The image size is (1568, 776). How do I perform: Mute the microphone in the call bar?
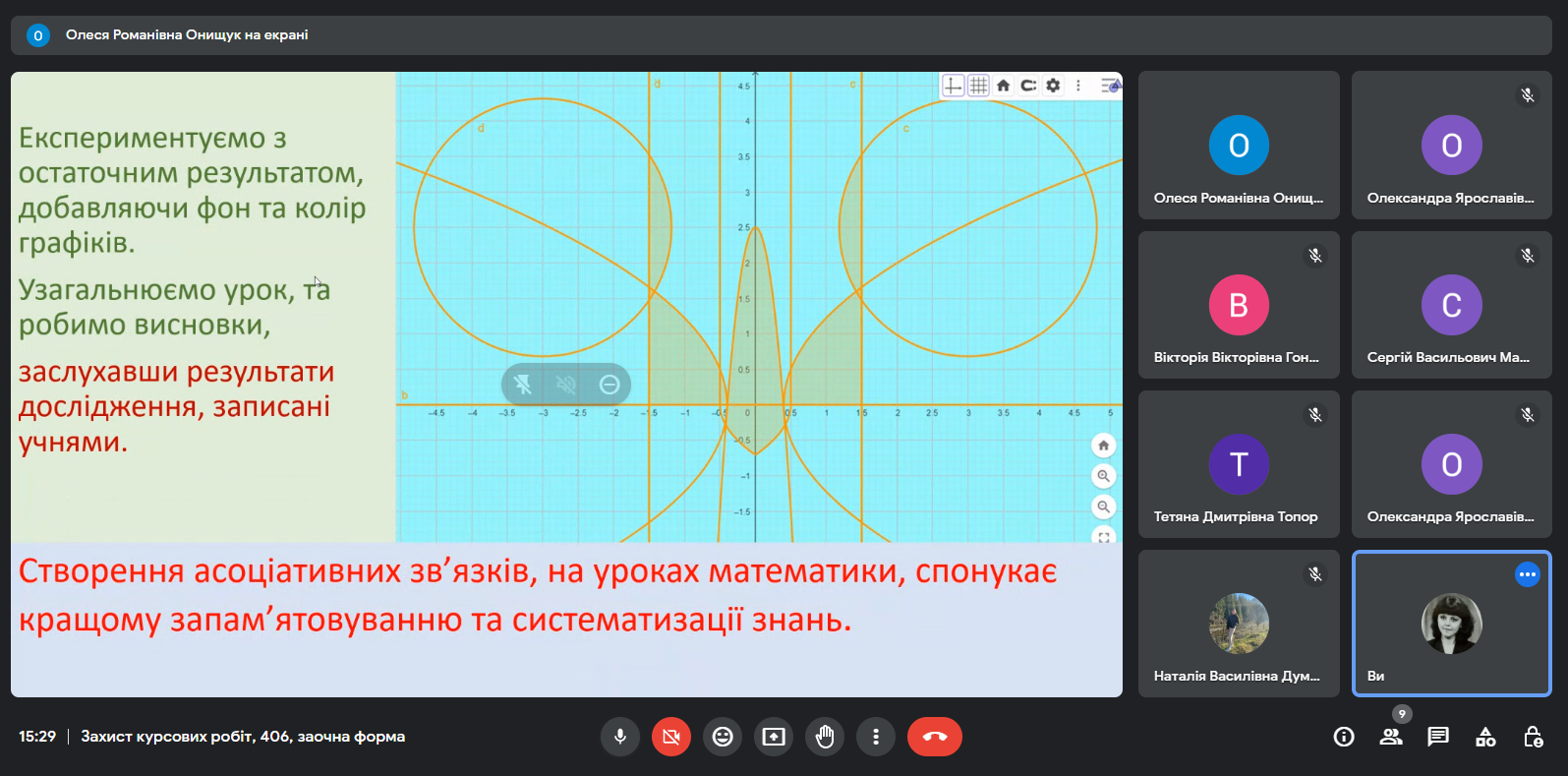pos(620,737)
